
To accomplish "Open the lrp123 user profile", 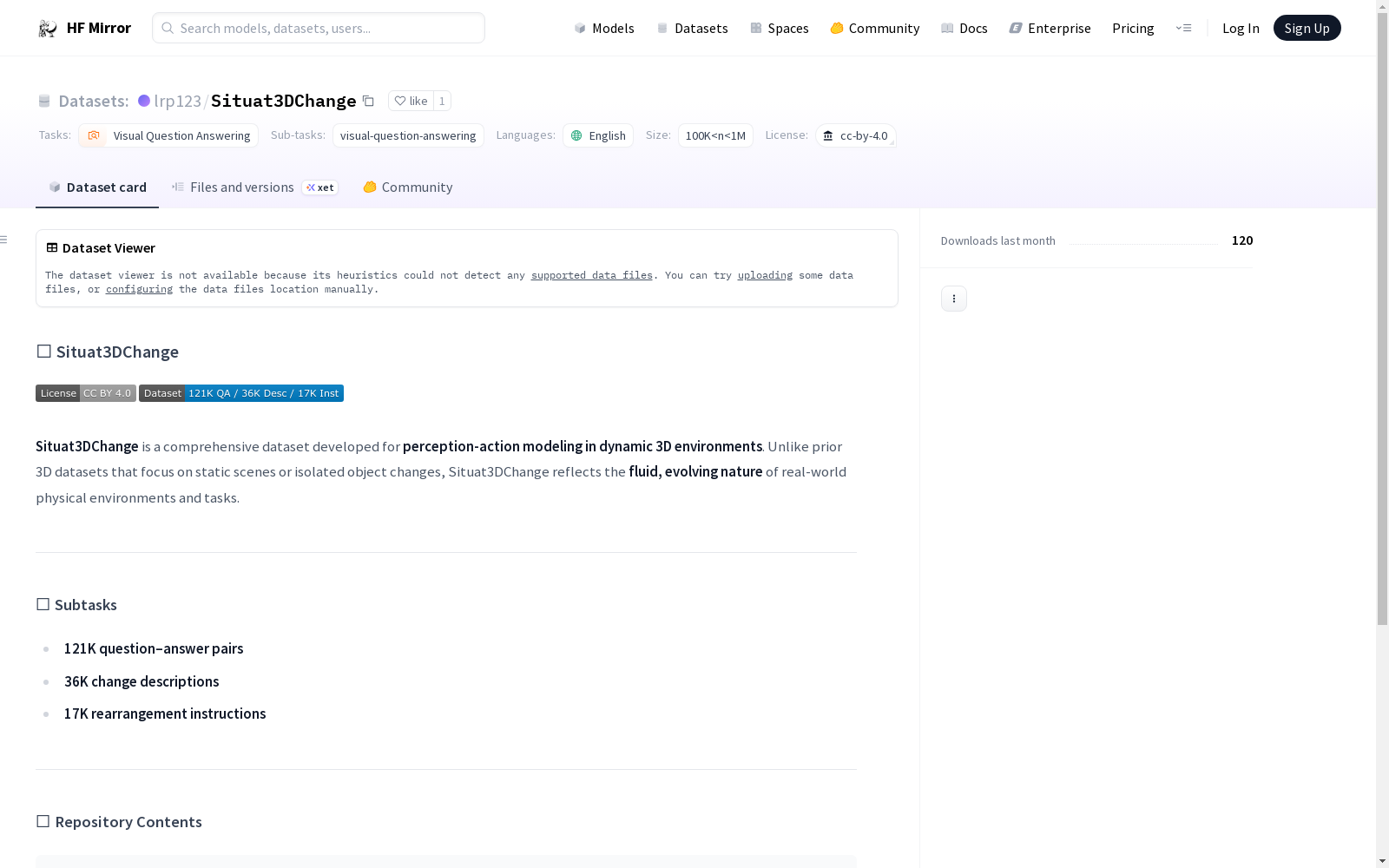I will (177, 101).
